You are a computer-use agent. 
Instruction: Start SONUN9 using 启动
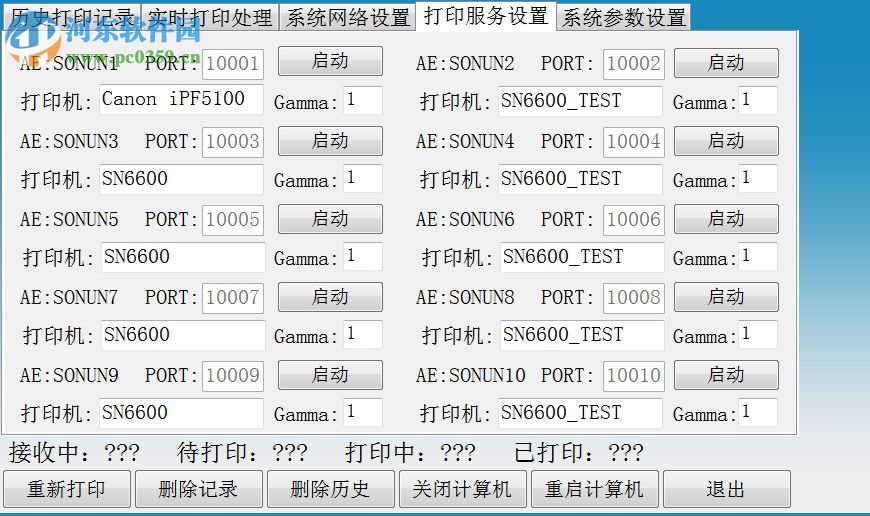330,375
